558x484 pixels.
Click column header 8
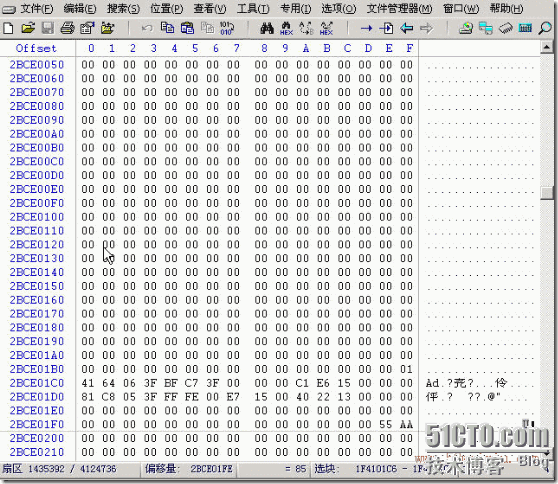(264, 48)
